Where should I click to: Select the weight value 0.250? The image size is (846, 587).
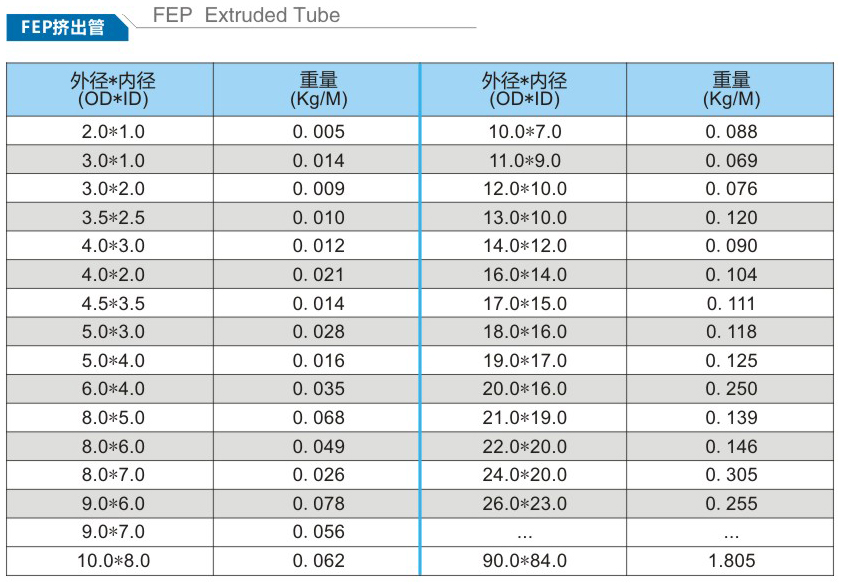tap(731, 390)
